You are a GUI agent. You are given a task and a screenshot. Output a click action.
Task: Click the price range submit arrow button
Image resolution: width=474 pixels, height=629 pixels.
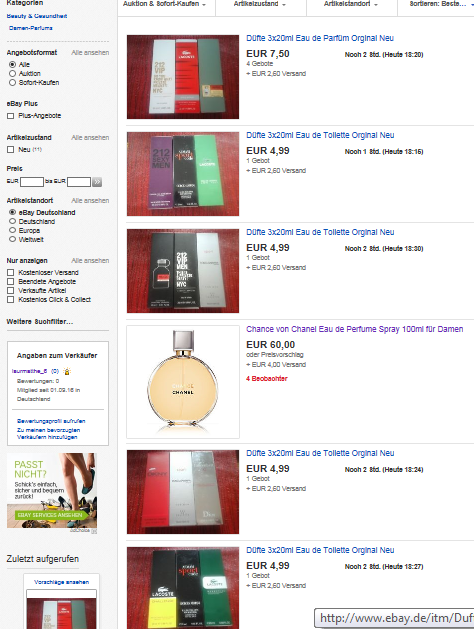(x=97, y=182)
